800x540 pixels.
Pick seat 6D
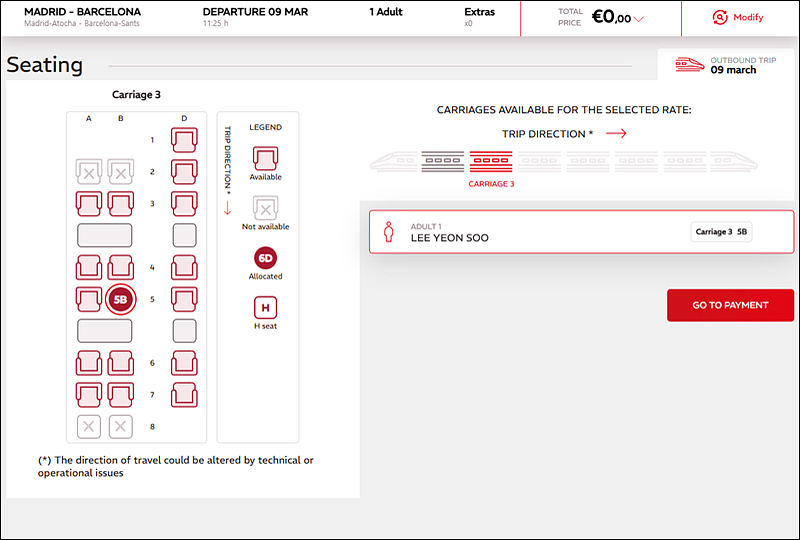tap(184, 363)
